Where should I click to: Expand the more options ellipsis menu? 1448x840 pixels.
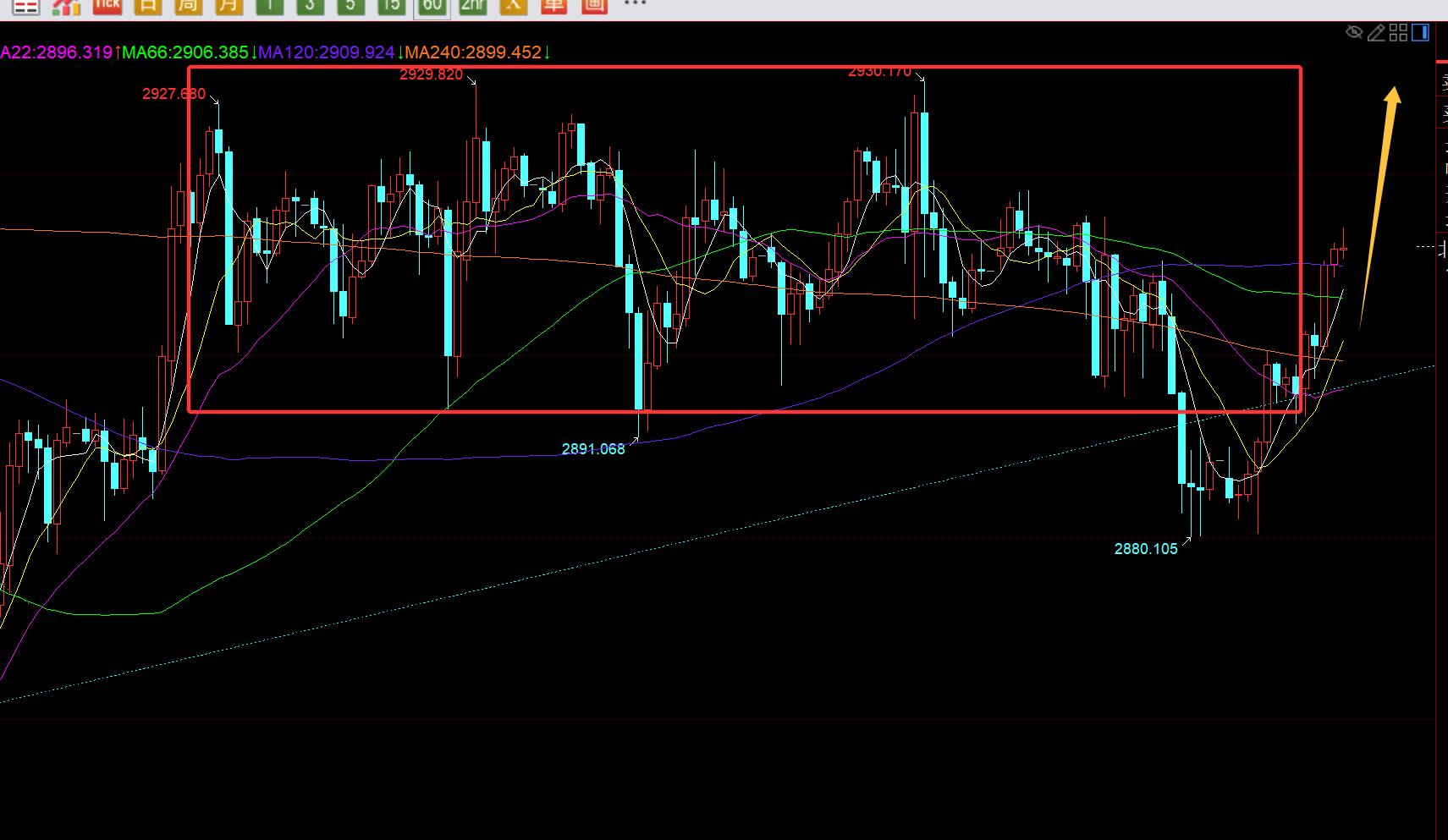[x=635, y=4]
